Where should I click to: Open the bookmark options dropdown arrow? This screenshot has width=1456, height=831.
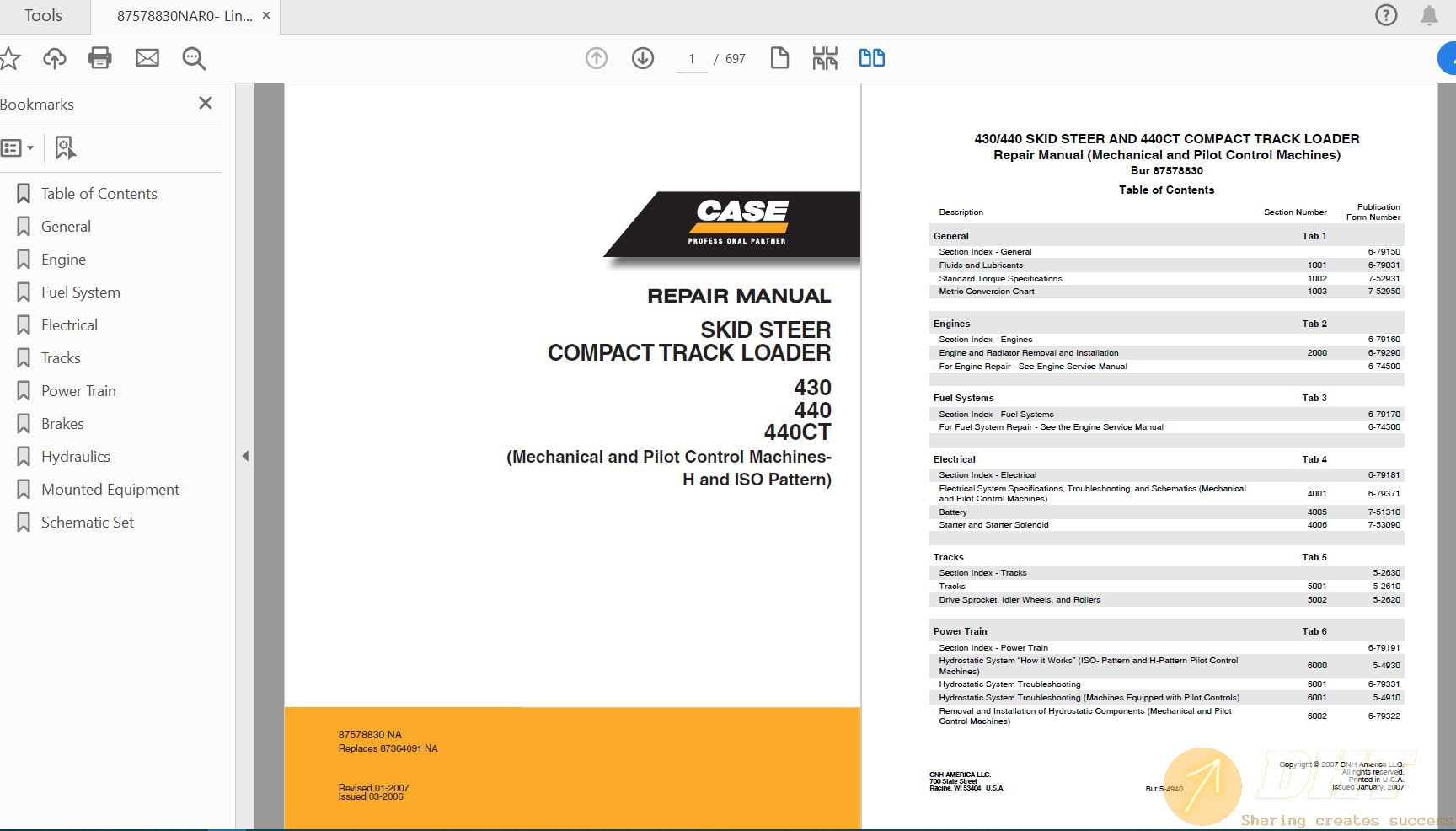[30, 147]
